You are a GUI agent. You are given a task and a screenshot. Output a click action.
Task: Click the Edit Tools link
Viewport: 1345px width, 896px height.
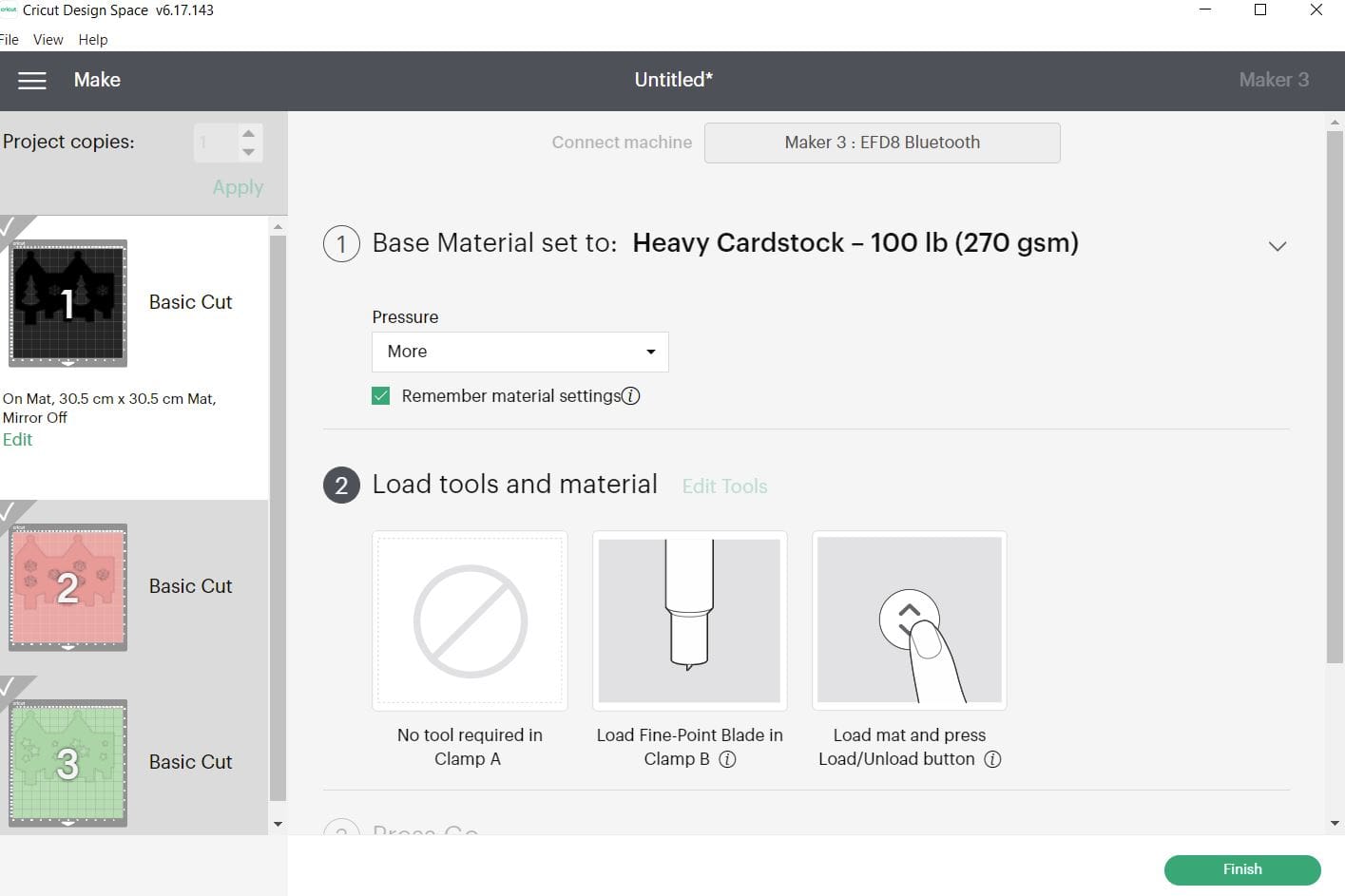724,486
